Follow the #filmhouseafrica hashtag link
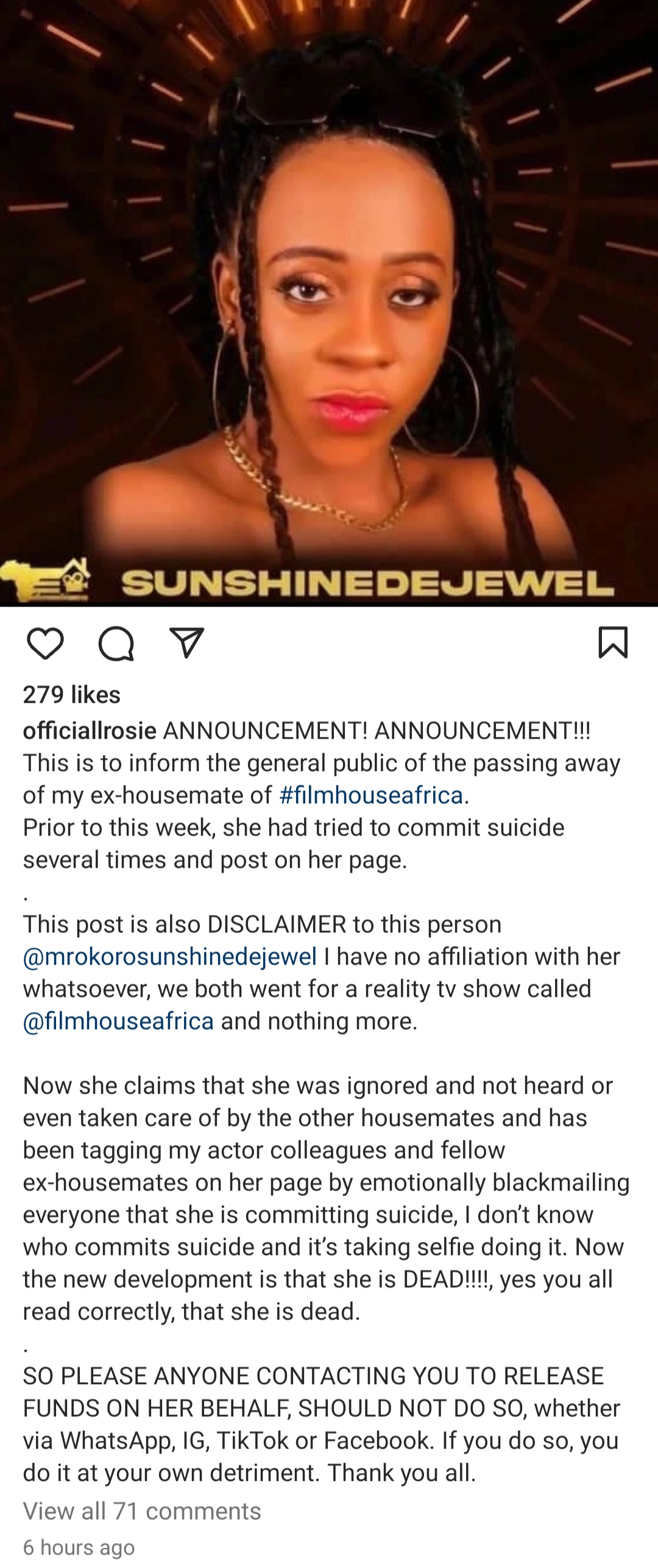658x1568 pixels. tap(371, 795)
